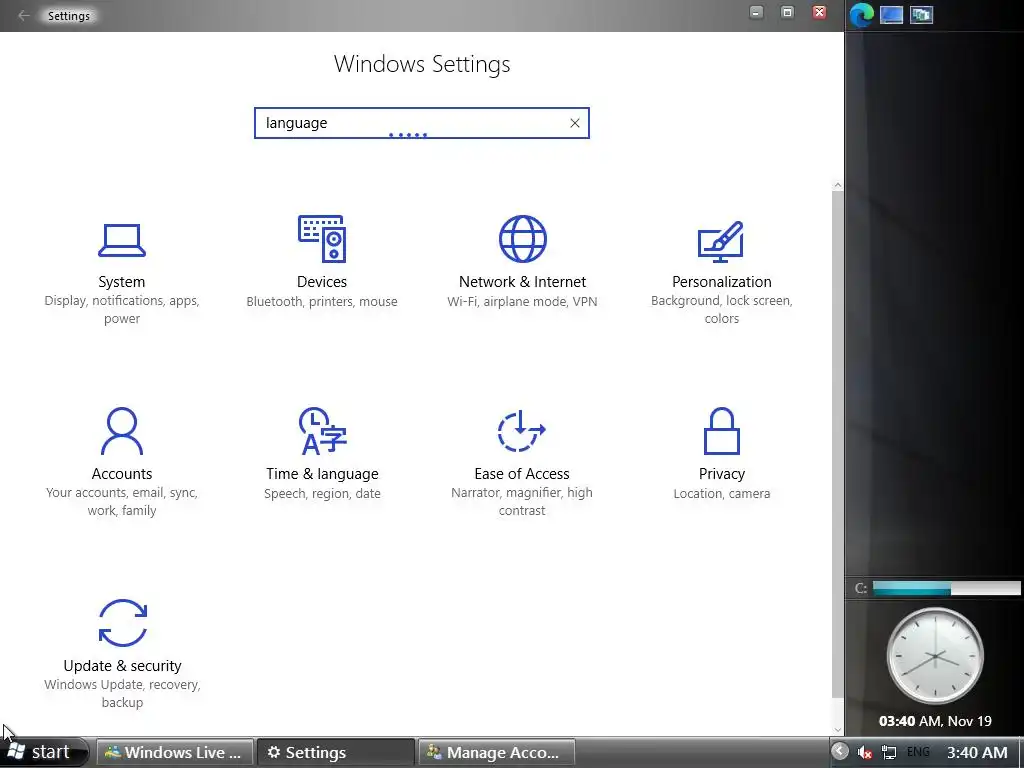1024x768 pixels.
Task: Click the 03:40 AM, Nov 19 gadget text
Action: point(935,721)
